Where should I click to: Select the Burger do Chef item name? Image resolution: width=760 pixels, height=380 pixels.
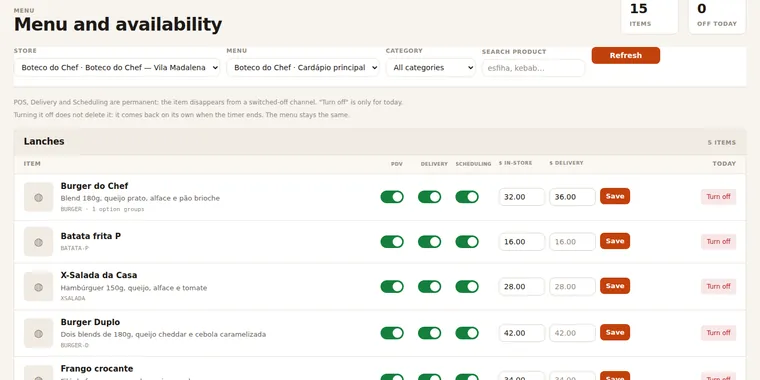click(x=95, y=186)
